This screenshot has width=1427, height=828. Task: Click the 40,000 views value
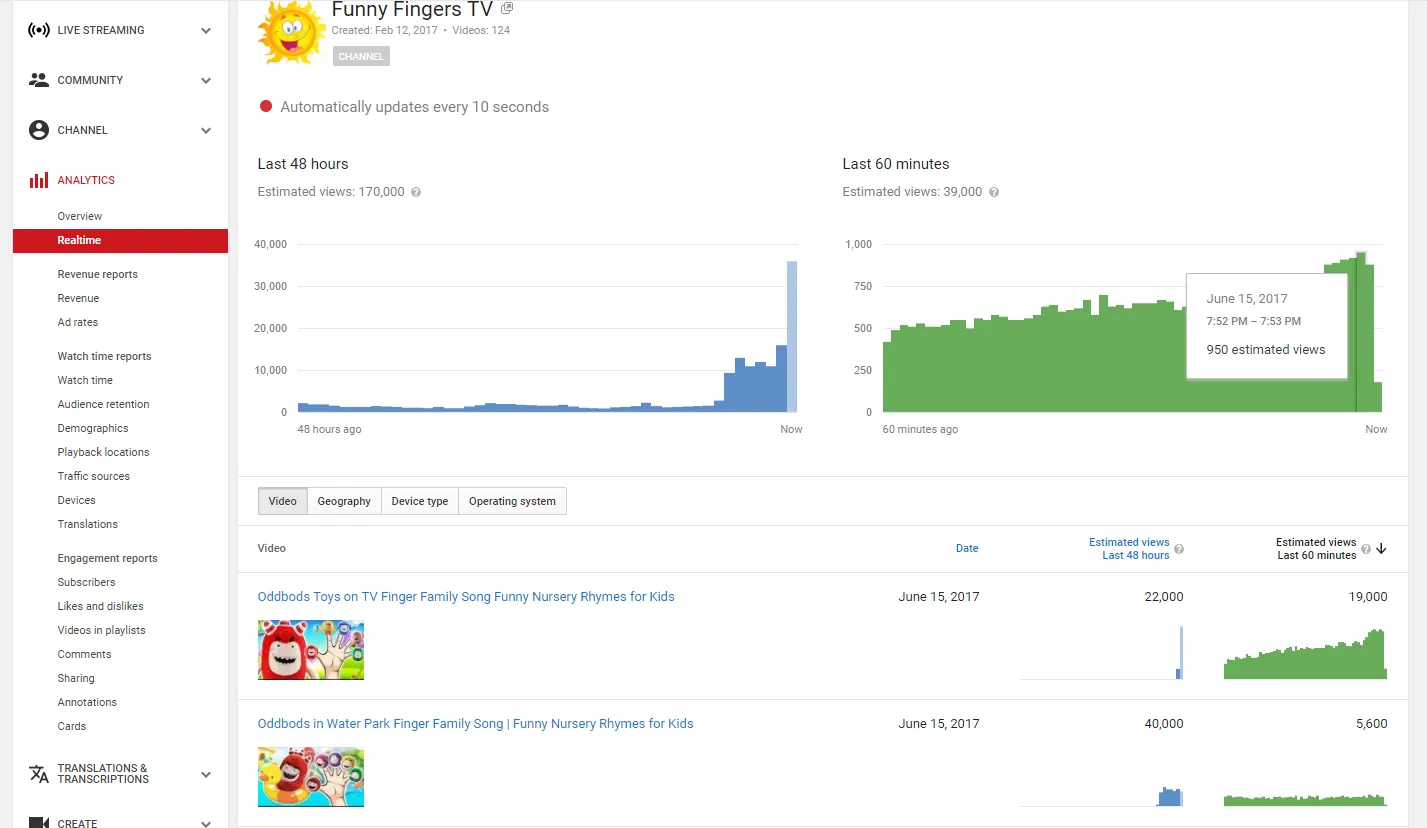click(x=1164, y=724)
